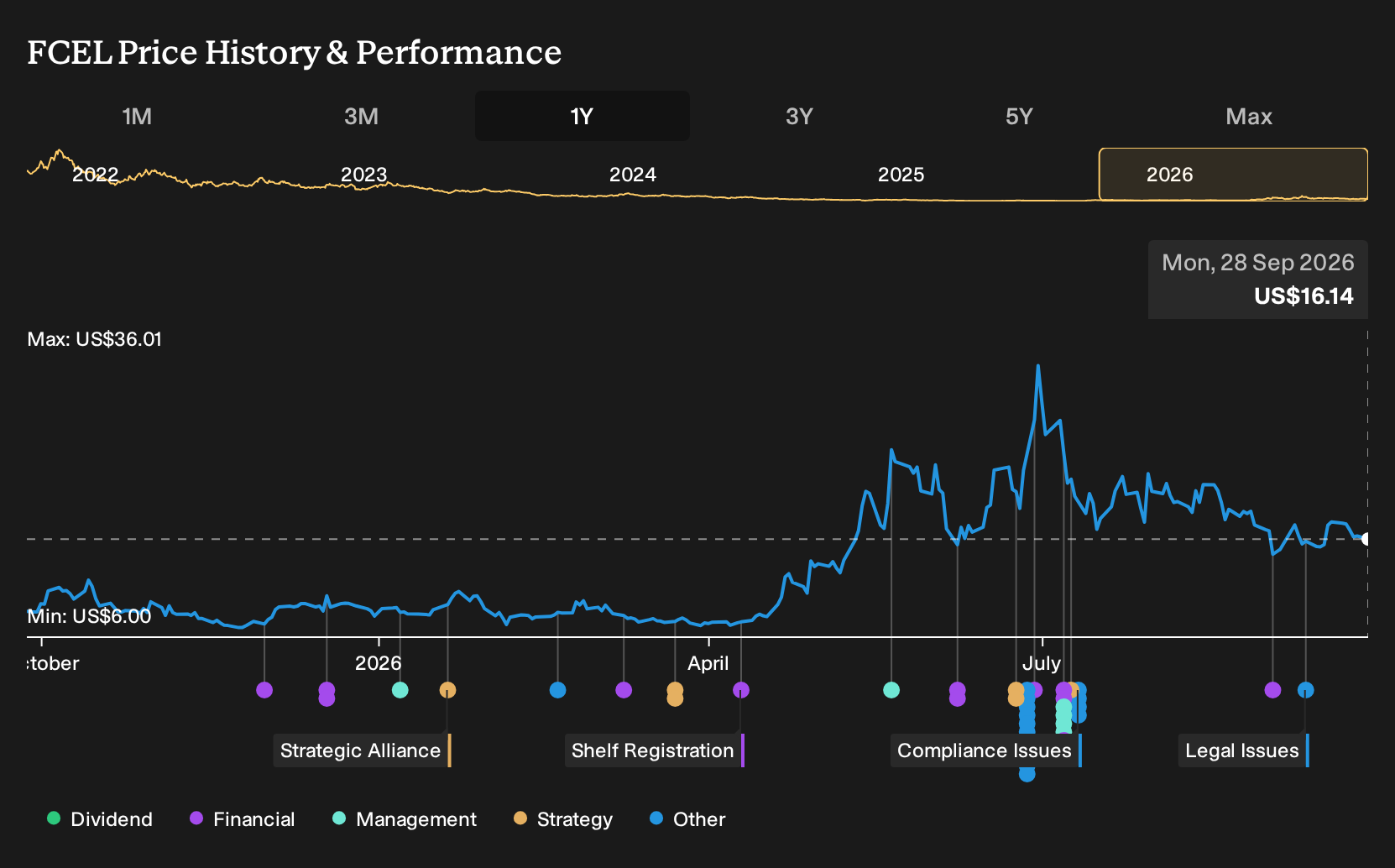
Task: Click the orange Strategy marker above Strategic Alliance
Action: [x=448, y=690]
